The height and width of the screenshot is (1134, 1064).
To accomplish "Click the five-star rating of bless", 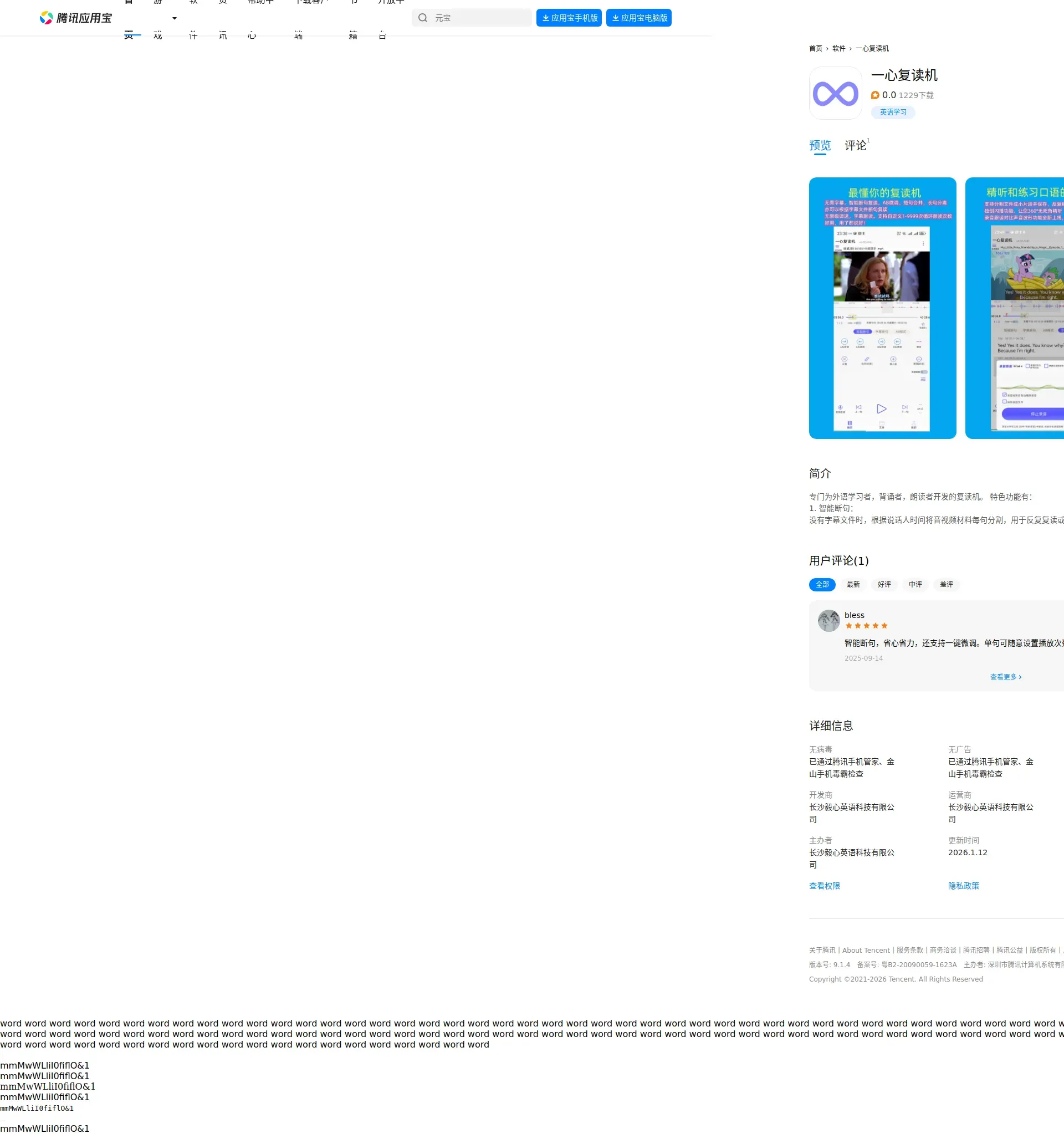I will tap(866, 626).
